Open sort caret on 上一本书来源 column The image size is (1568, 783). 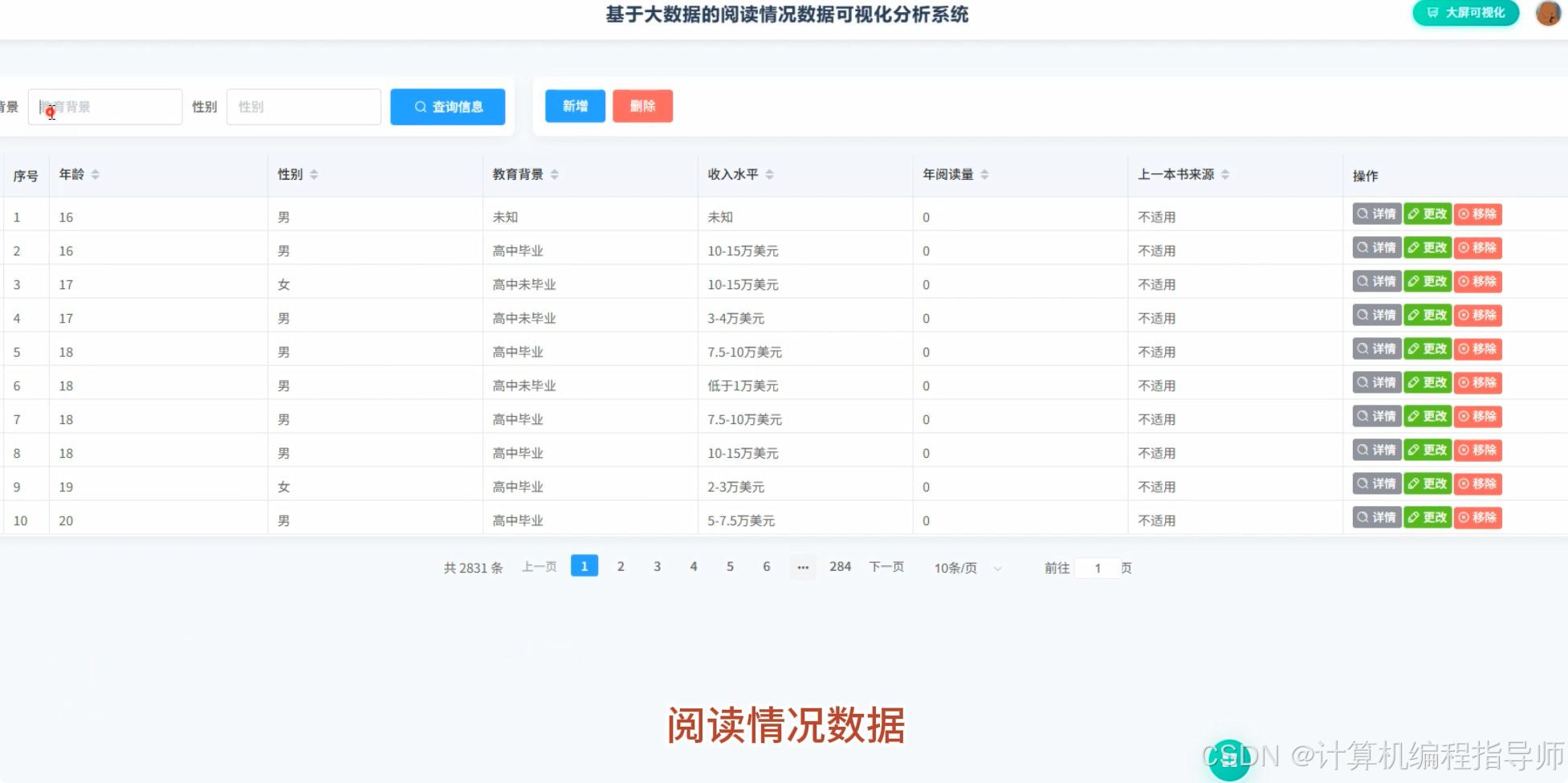(1226, 173)
